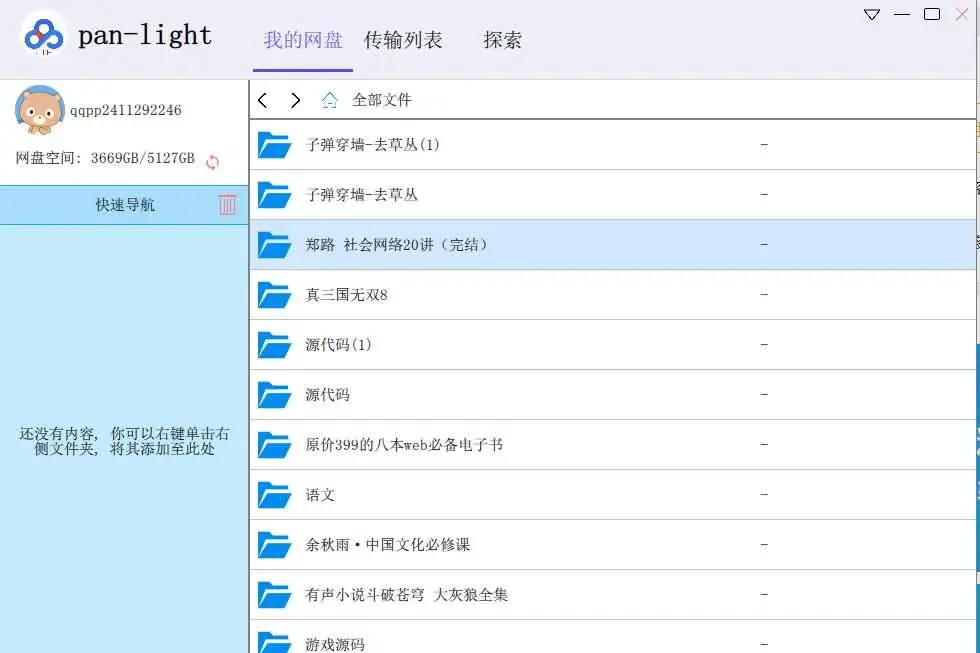This screenshot has height=653, width=980.
Task: Click folder icon of 子弹穿墙-去草丛(1)
Action: pos(274,145)
